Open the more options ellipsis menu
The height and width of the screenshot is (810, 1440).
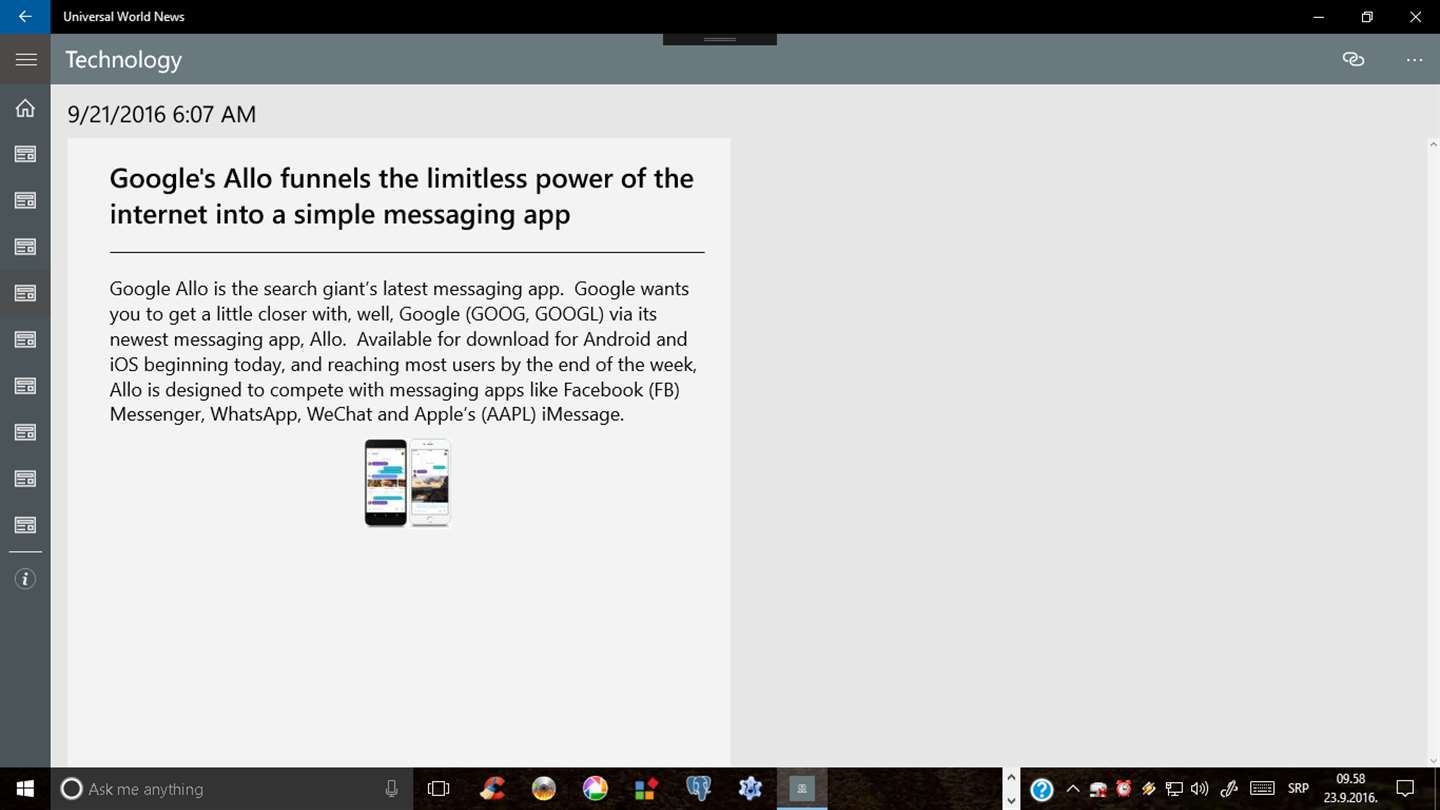pyautogui.click(x=1414, y=60)
